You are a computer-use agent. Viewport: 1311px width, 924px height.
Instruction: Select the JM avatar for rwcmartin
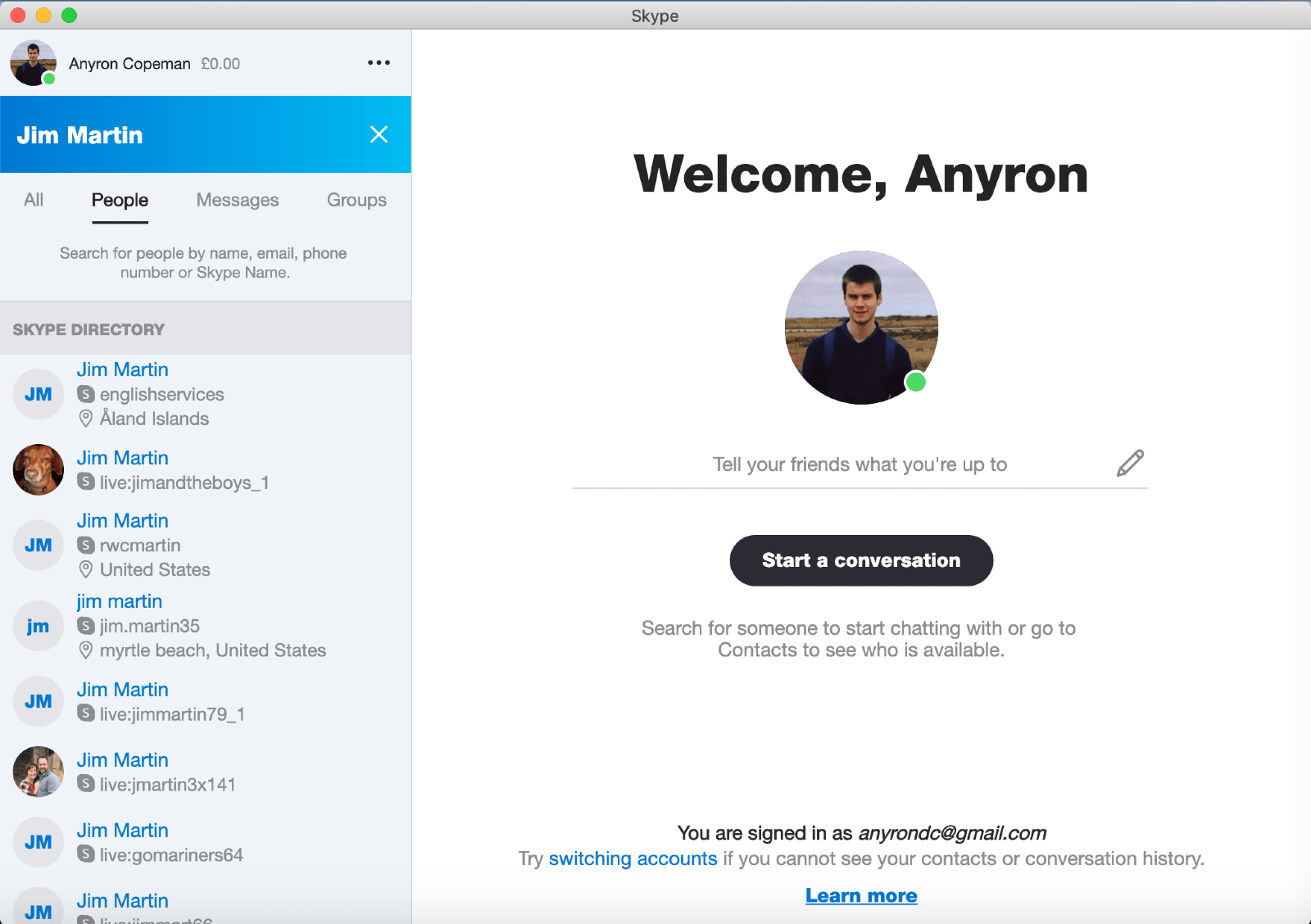tap(39, 545)
